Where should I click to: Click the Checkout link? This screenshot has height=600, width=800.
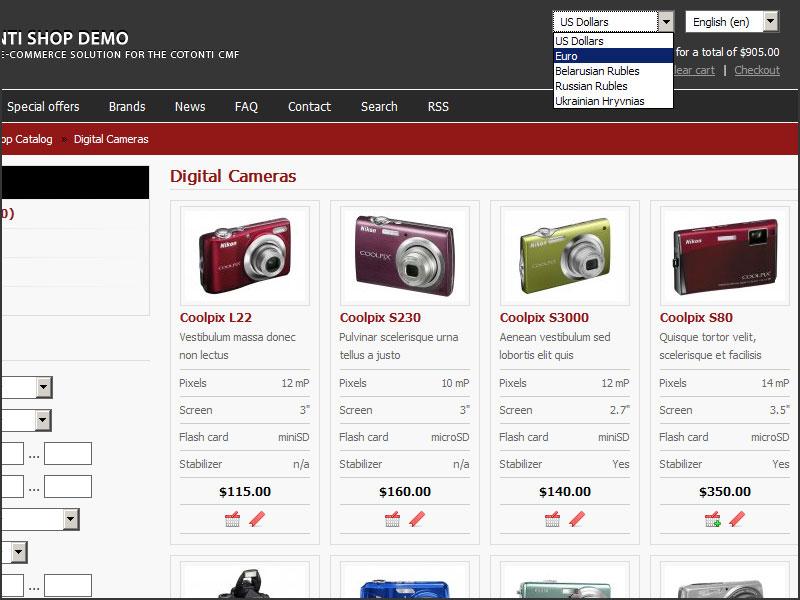757,70
